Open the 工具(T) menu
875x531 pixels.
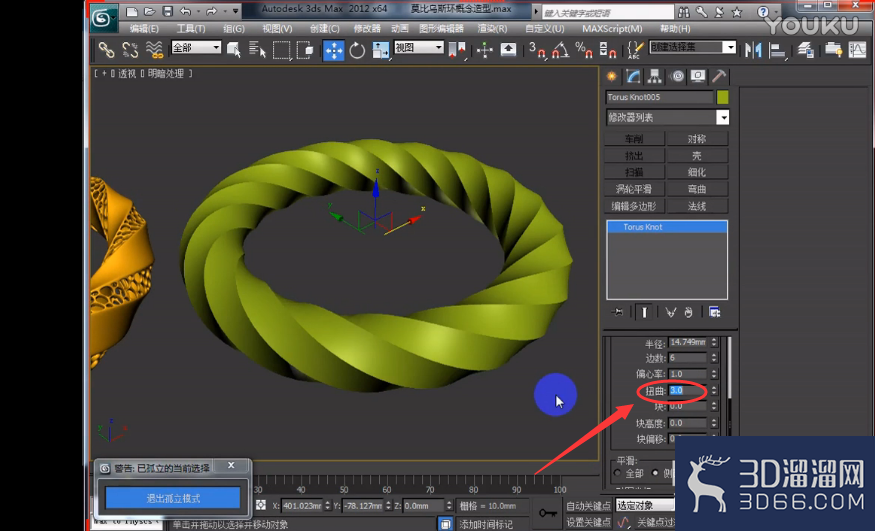point(191,28)
